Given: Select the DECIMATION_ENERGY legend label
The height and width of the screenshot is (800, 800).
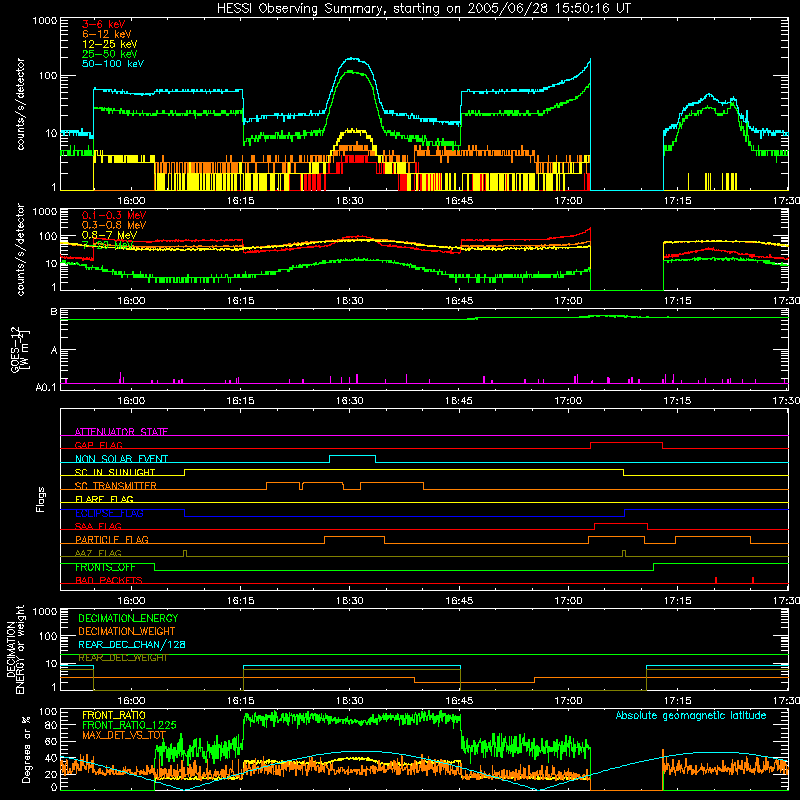Looking at the screenshot, I should tap(128, 618).
